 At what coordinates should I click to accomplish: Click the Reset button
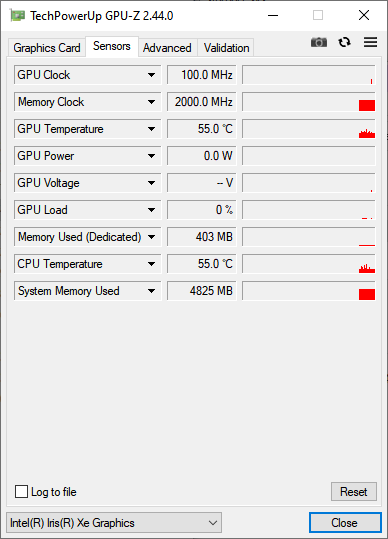(x=354, y=492)
